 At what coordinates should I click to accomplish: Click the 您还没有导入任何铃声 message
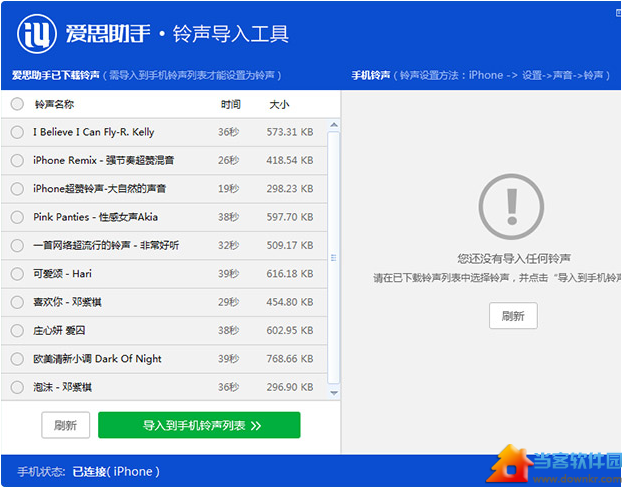click(x=514, y=259)
